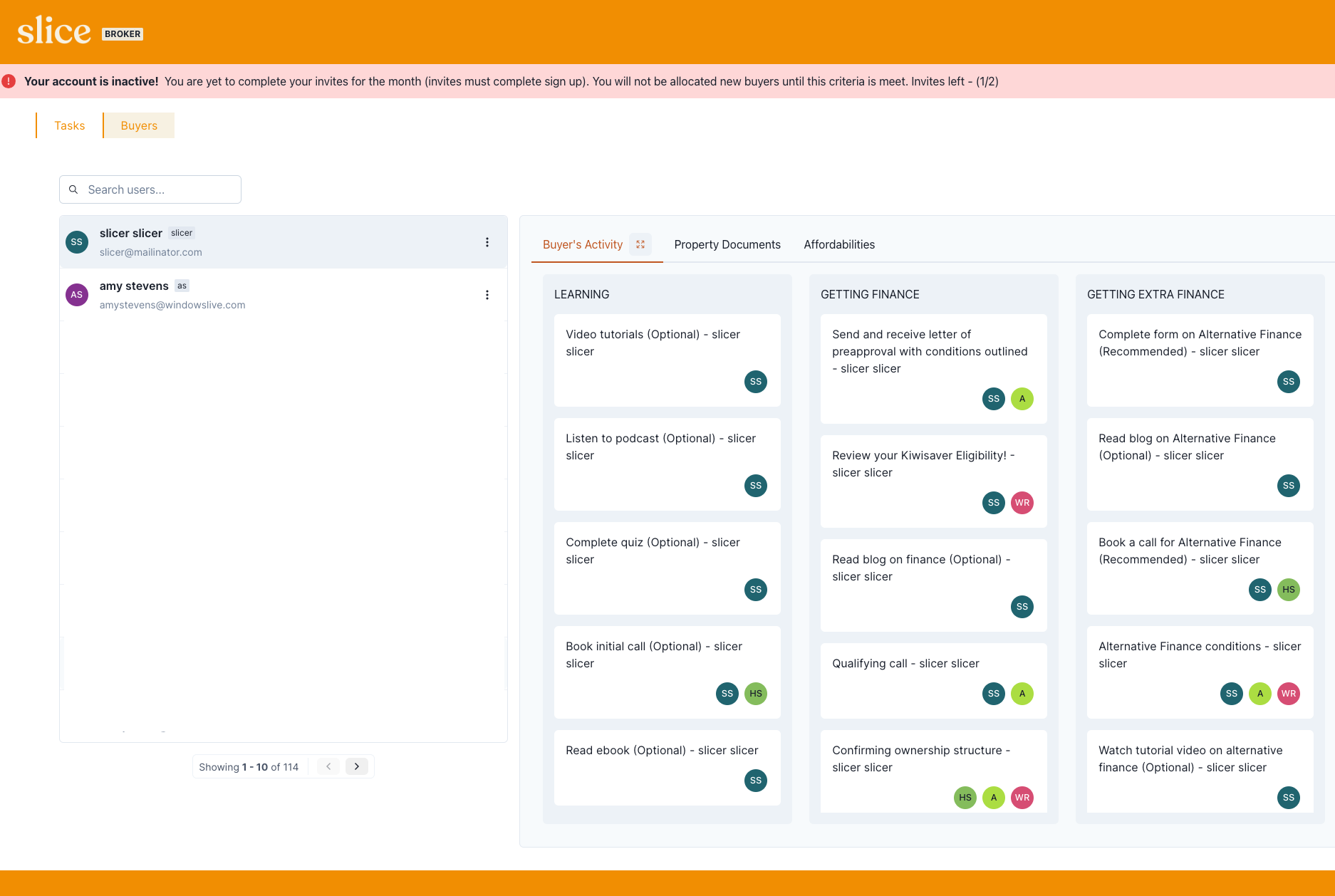The height and width of the screenshot is (896, 1335).
Task: Open the Qualifying call task card
Action: click(905, 664)
